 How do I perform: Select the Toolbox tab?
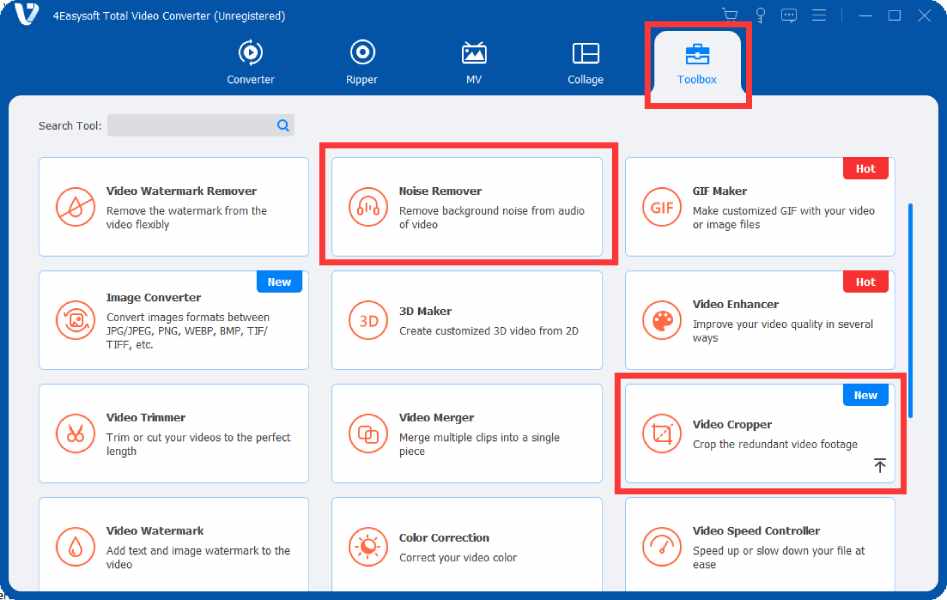point(697,64)
